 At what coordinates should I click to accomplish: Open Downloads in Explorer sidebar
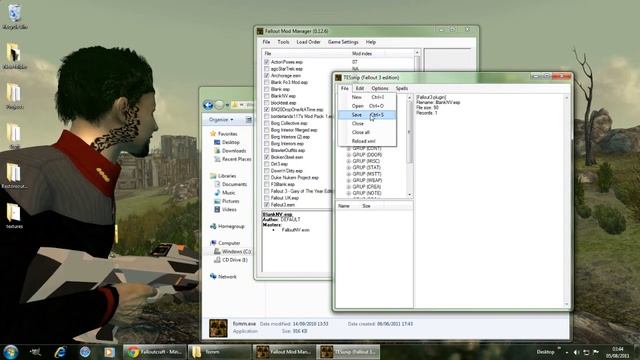[x=230, y=151]
